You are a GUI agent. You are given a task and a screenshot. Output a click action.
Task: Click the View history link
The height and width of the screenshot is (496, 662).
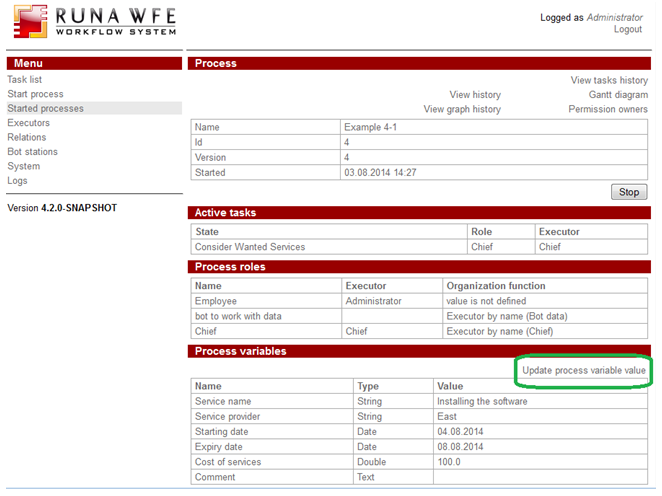click(x=475, y=95)
